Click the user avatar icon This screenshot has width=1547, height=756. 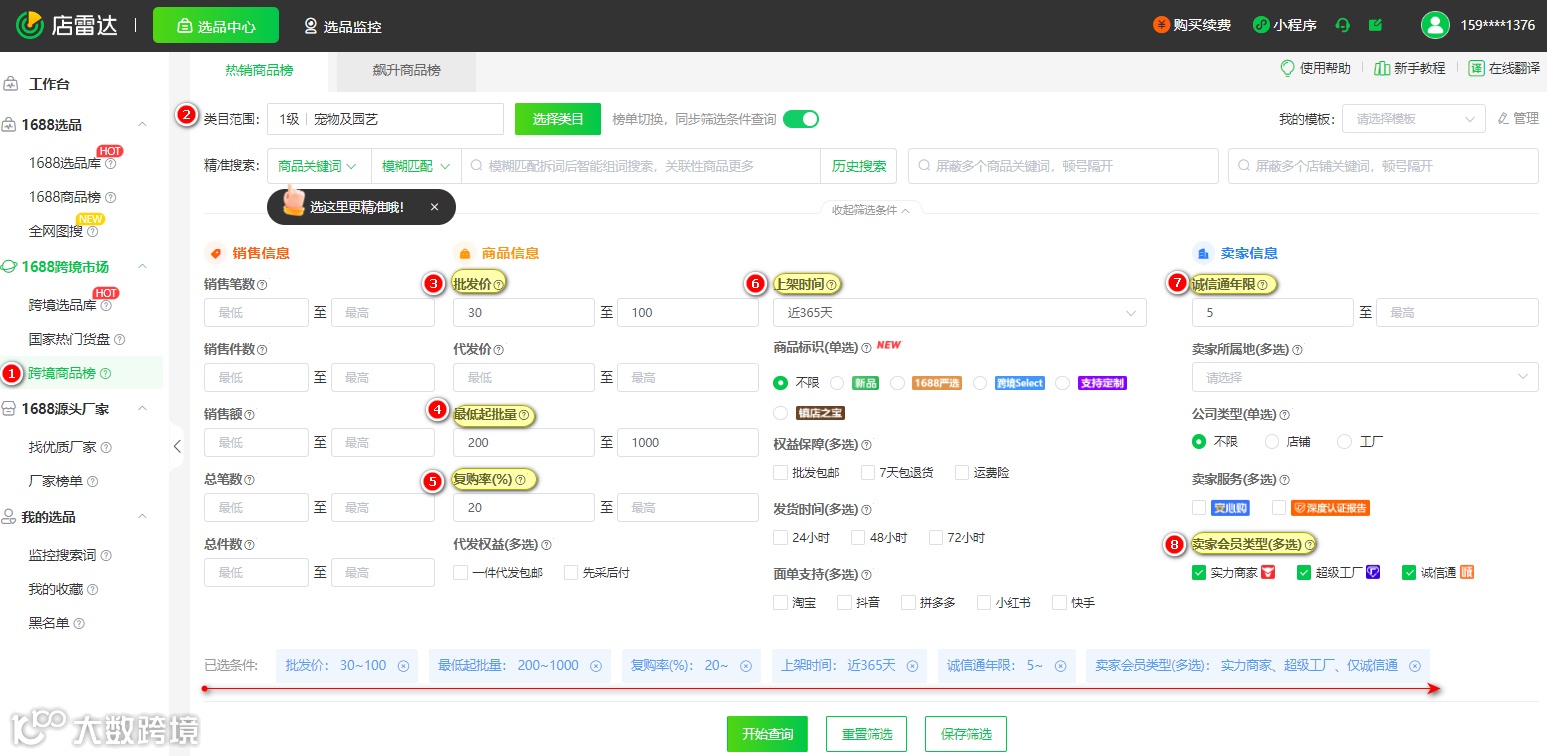(1435, 25)
